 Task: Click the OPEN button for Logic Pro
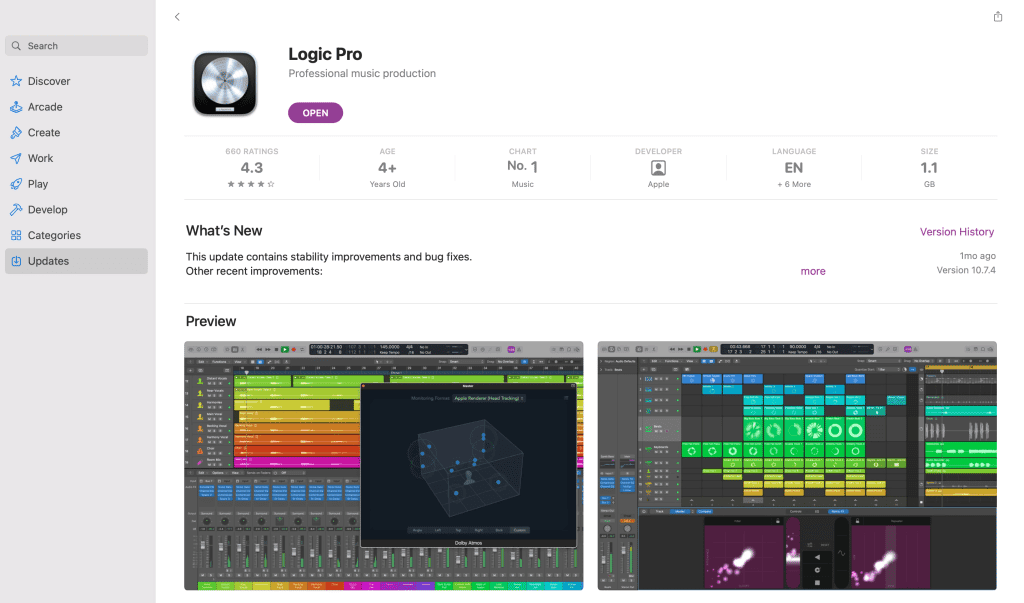(315, 113)
